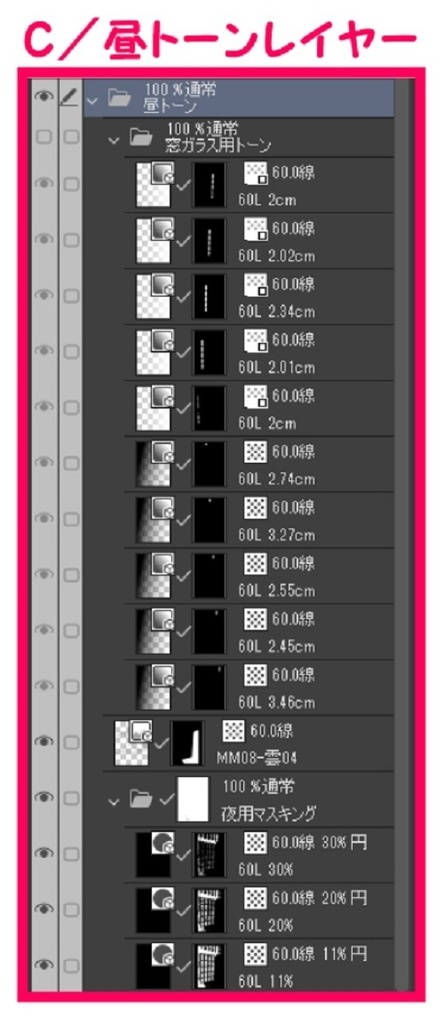Collapse the 夜用マスキング folder
The height and width of the screenshot is (1024, 444).
click(114, 799)
